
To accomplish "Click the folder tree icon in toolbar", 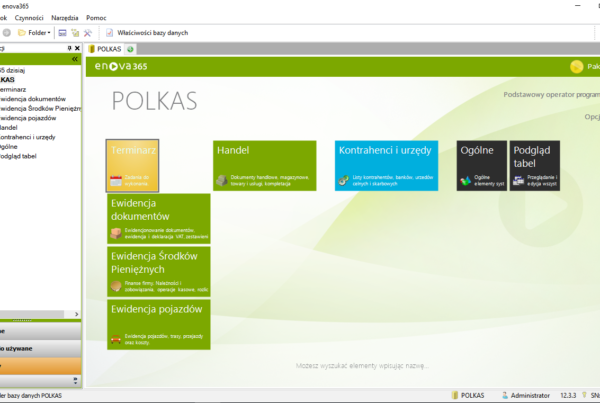I will pyautogui.click(x=75, y=33).
